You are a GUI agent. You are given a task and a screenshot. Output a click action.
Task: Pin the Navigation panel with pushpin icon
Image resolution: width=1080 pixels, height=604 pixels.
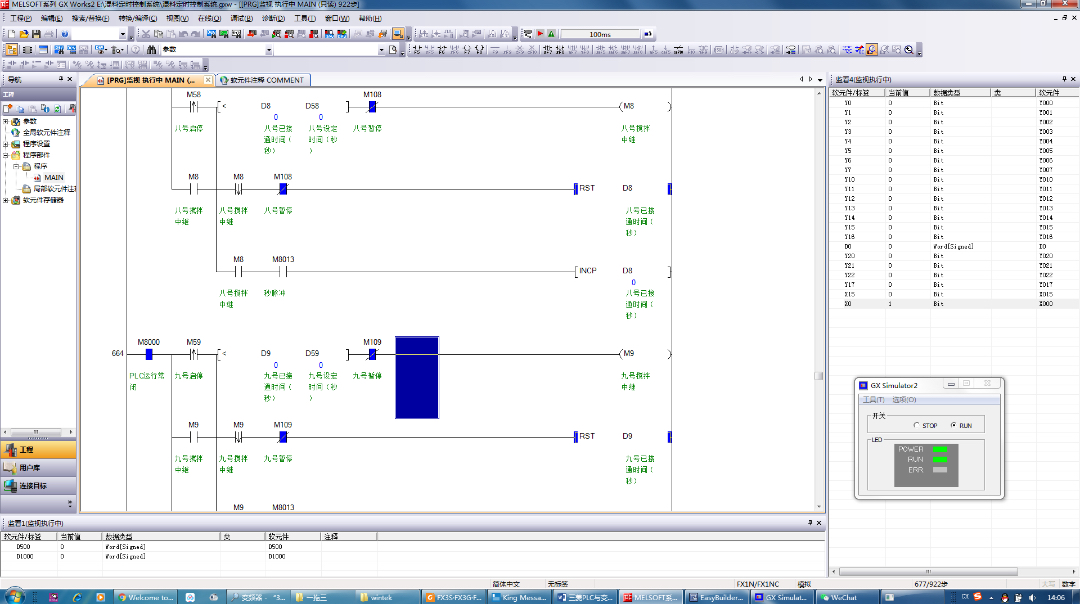point(61,79)
